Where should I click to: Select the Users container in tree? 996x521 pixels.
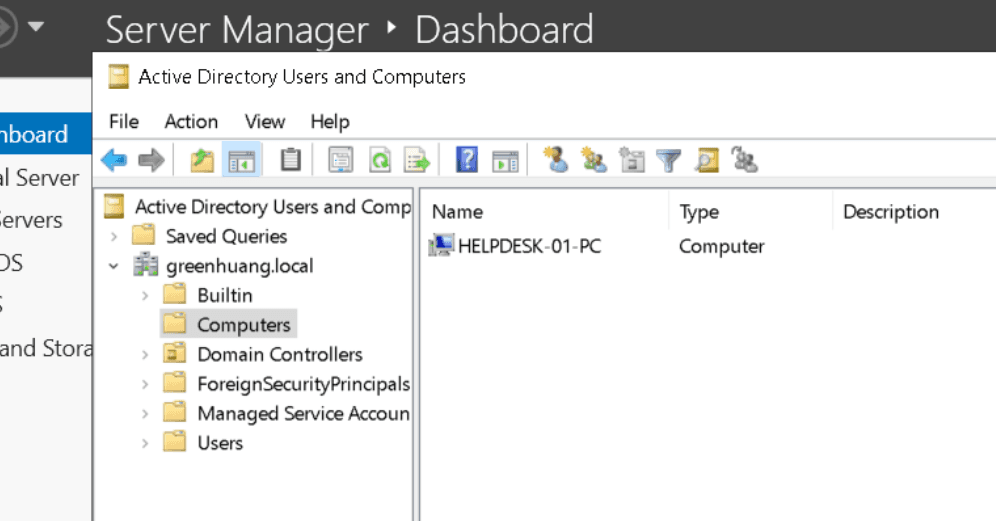click(x=220, y=443)
